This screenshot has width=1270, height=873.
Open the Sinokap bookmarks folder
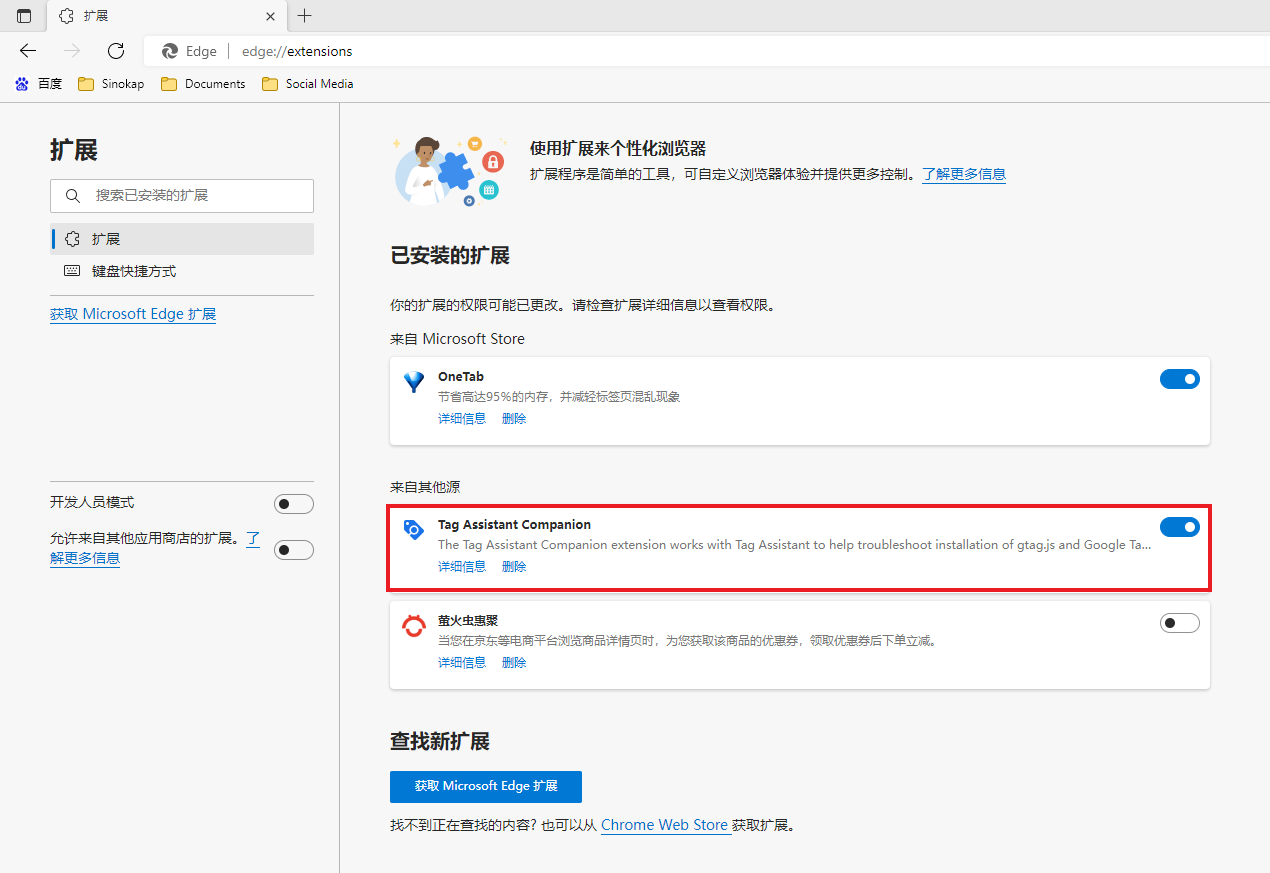point(111,84)
